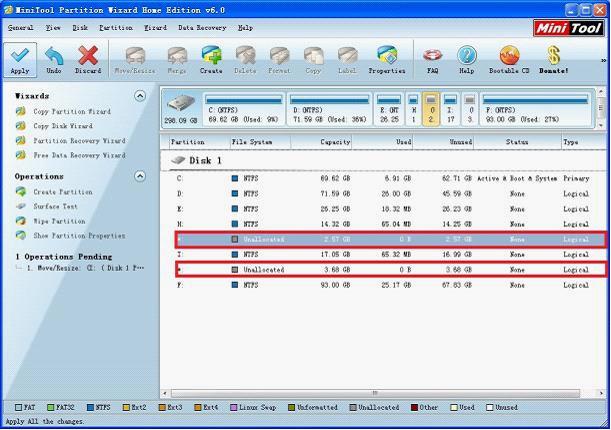The height and width of the screenshot is (430, 611).
Task: Open the FAQ lifebuoy icon
Action: coord(433,56)
